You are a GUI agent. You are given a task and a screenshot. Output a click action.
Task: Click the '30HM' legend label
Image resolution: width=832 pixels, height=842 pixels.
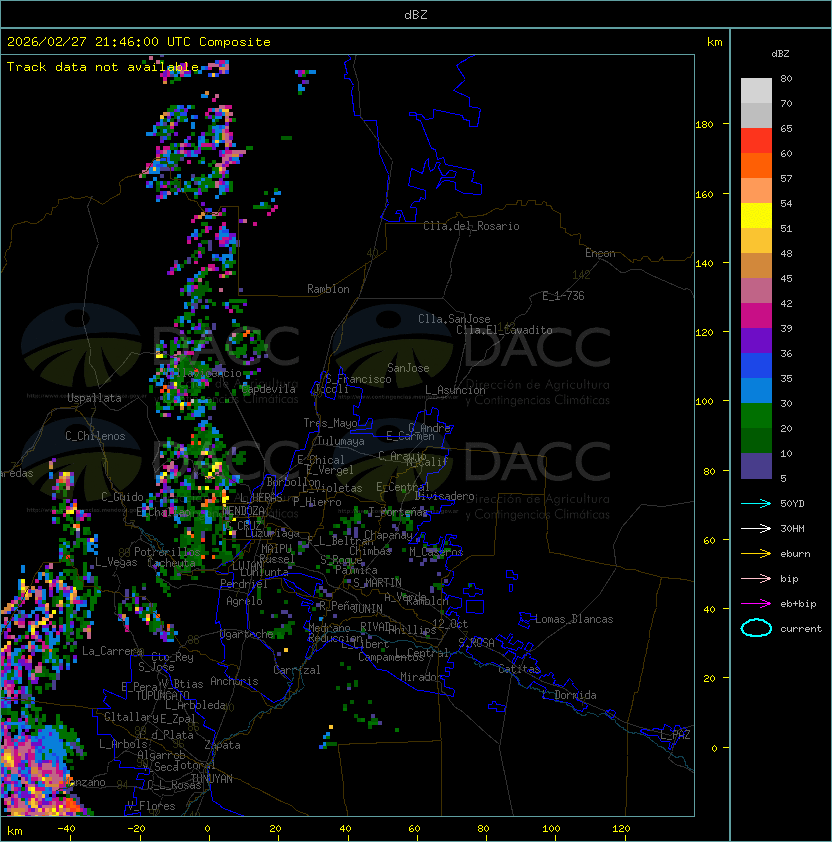click(x=792, y=529)
